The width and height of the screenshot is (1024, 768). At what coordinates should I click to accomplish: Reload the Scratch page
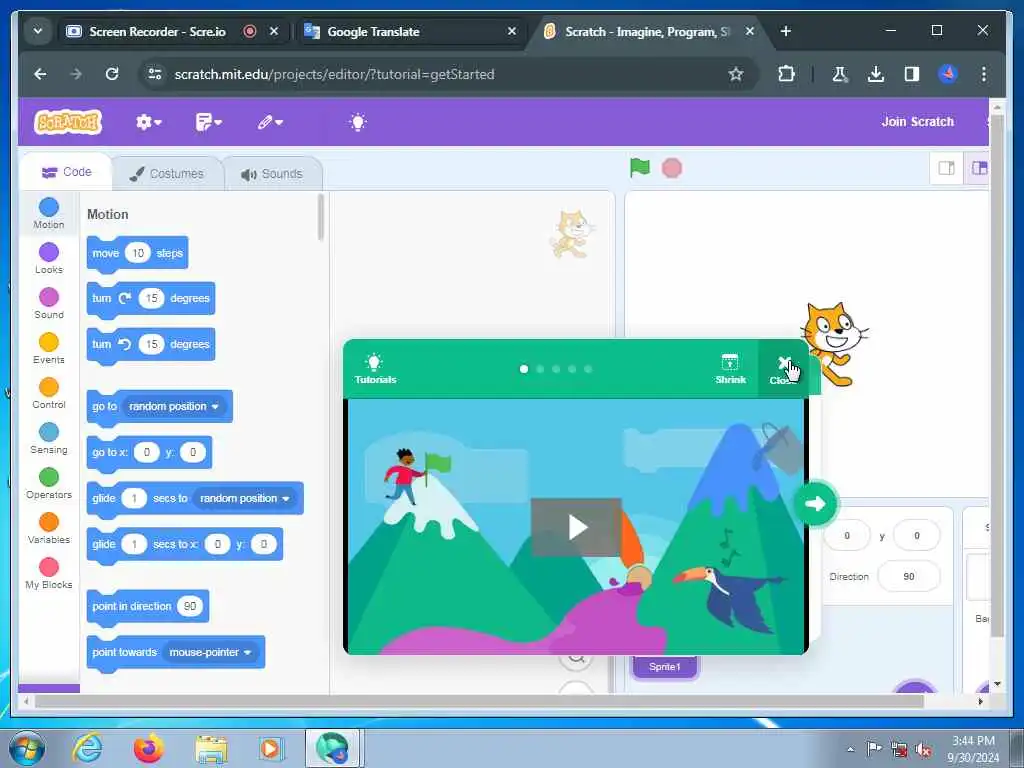112,74
